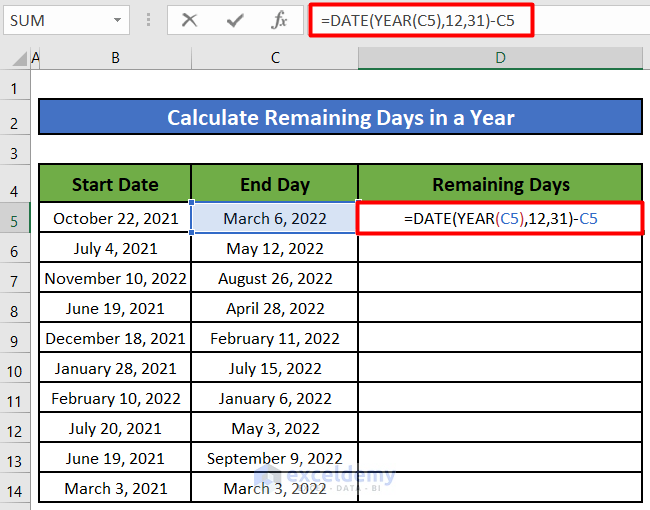Select row 10 header
650x510 pixels.
(x=15, y=370)
